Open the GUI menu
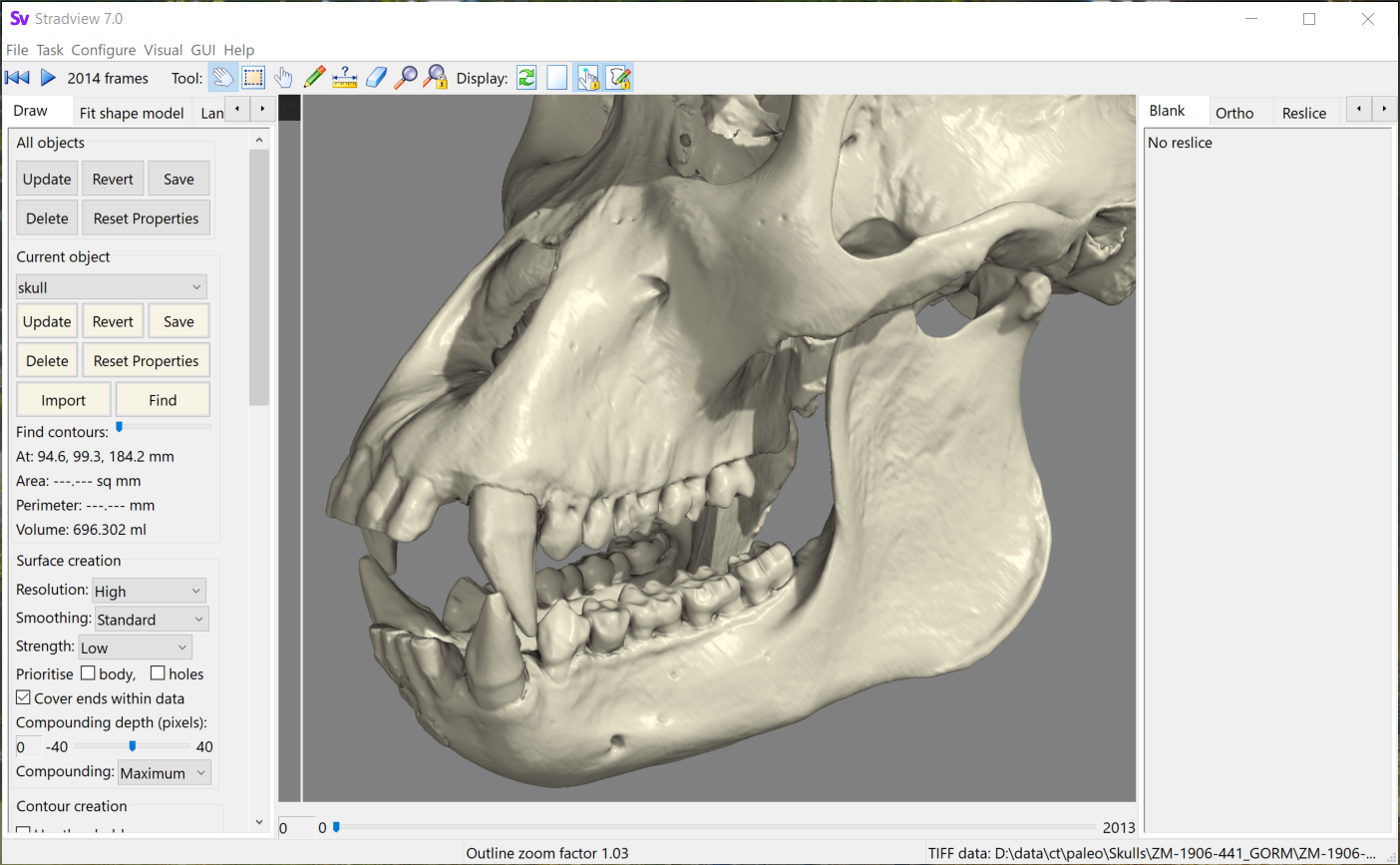The height and width of the screenshot is (865, 1400). pyautogui.click(x=203, y=50)
